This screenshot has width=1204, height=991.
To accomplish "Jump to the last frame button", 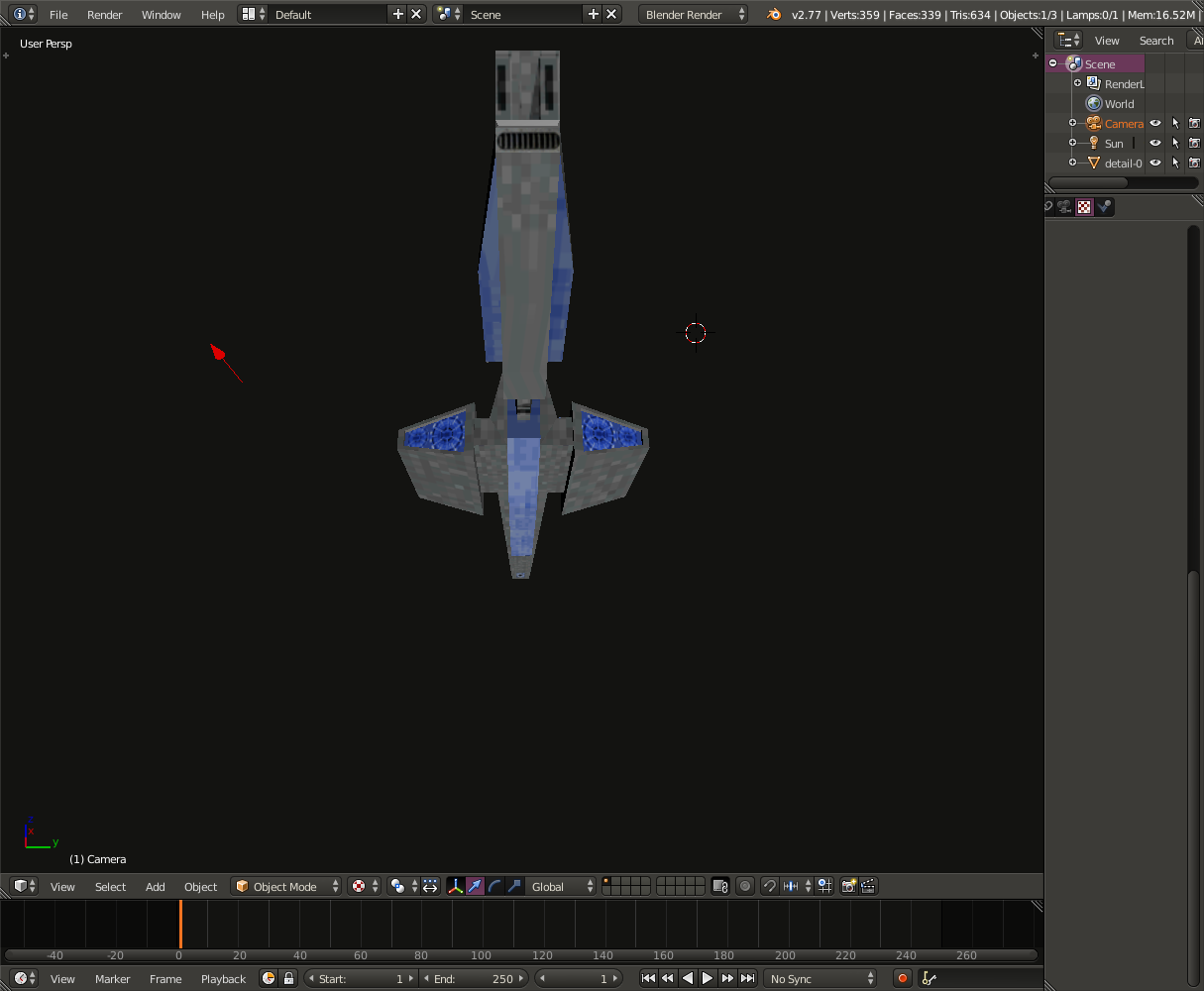I will click(748, 978).
